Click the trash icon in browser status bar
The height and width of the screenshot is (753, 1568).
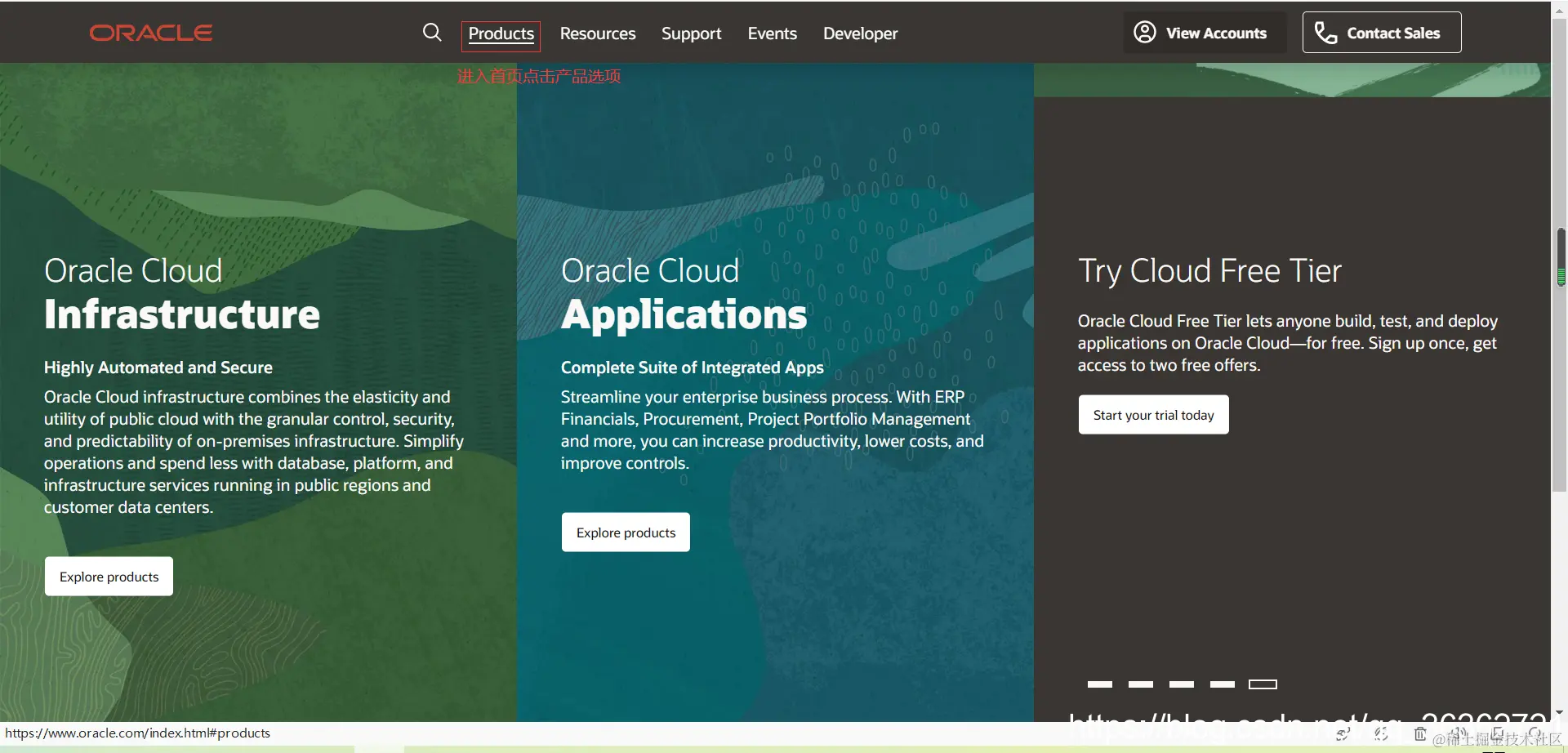point(1420,734)
